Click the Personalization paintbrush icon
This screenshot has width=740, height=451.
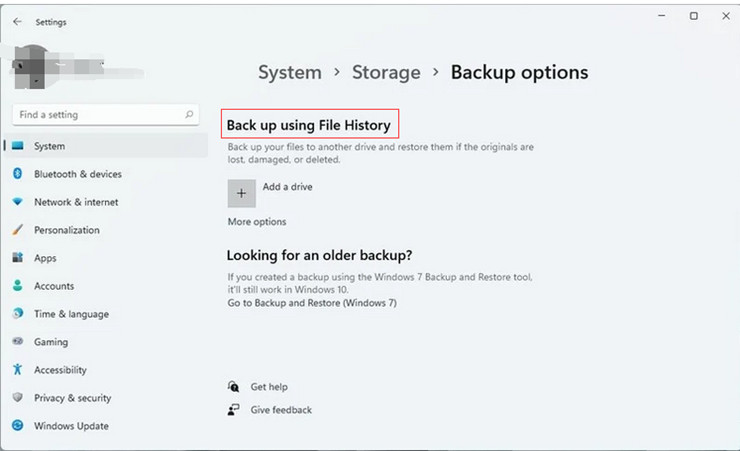(x=18, y=230)
